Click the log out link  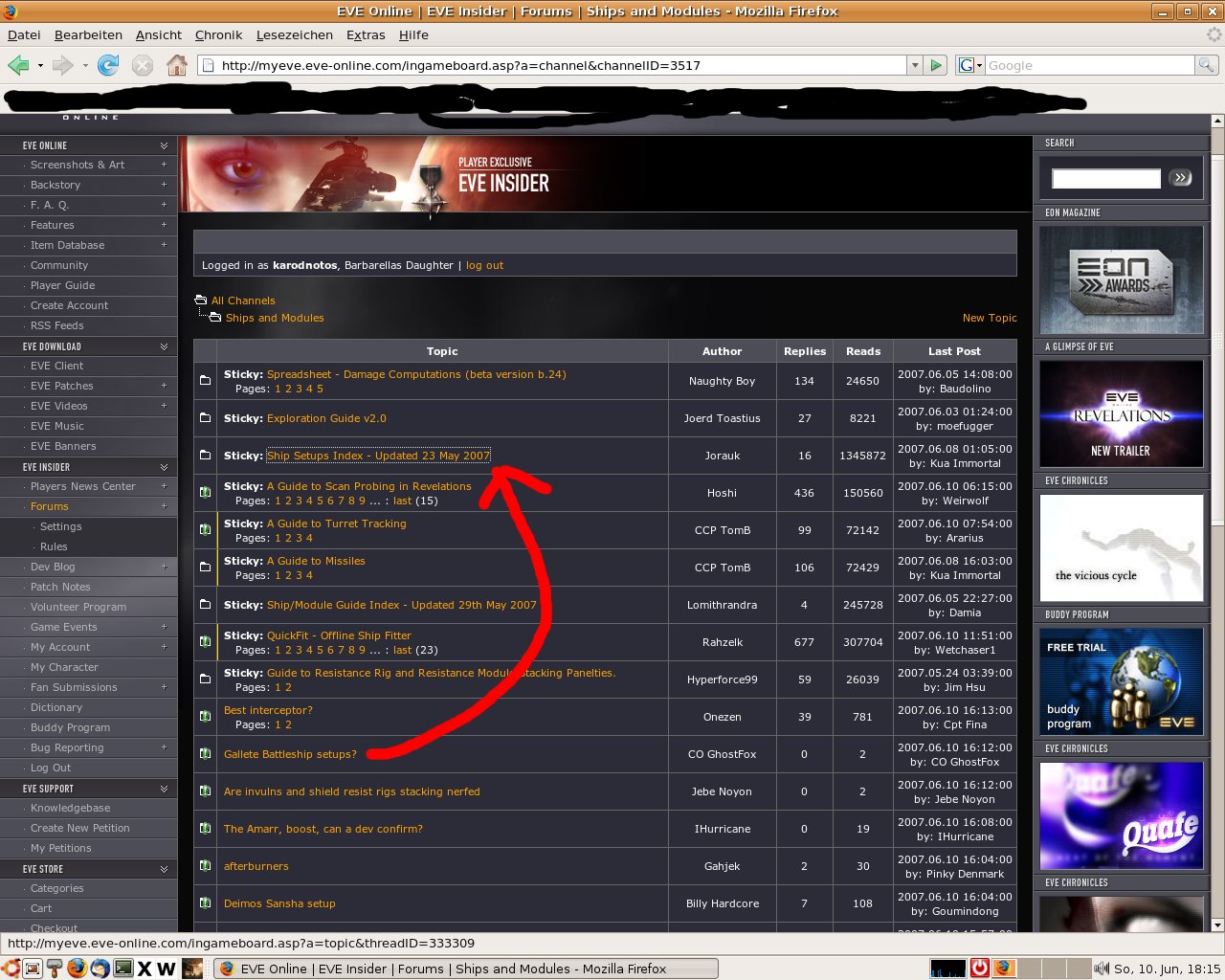click(484, 265)
